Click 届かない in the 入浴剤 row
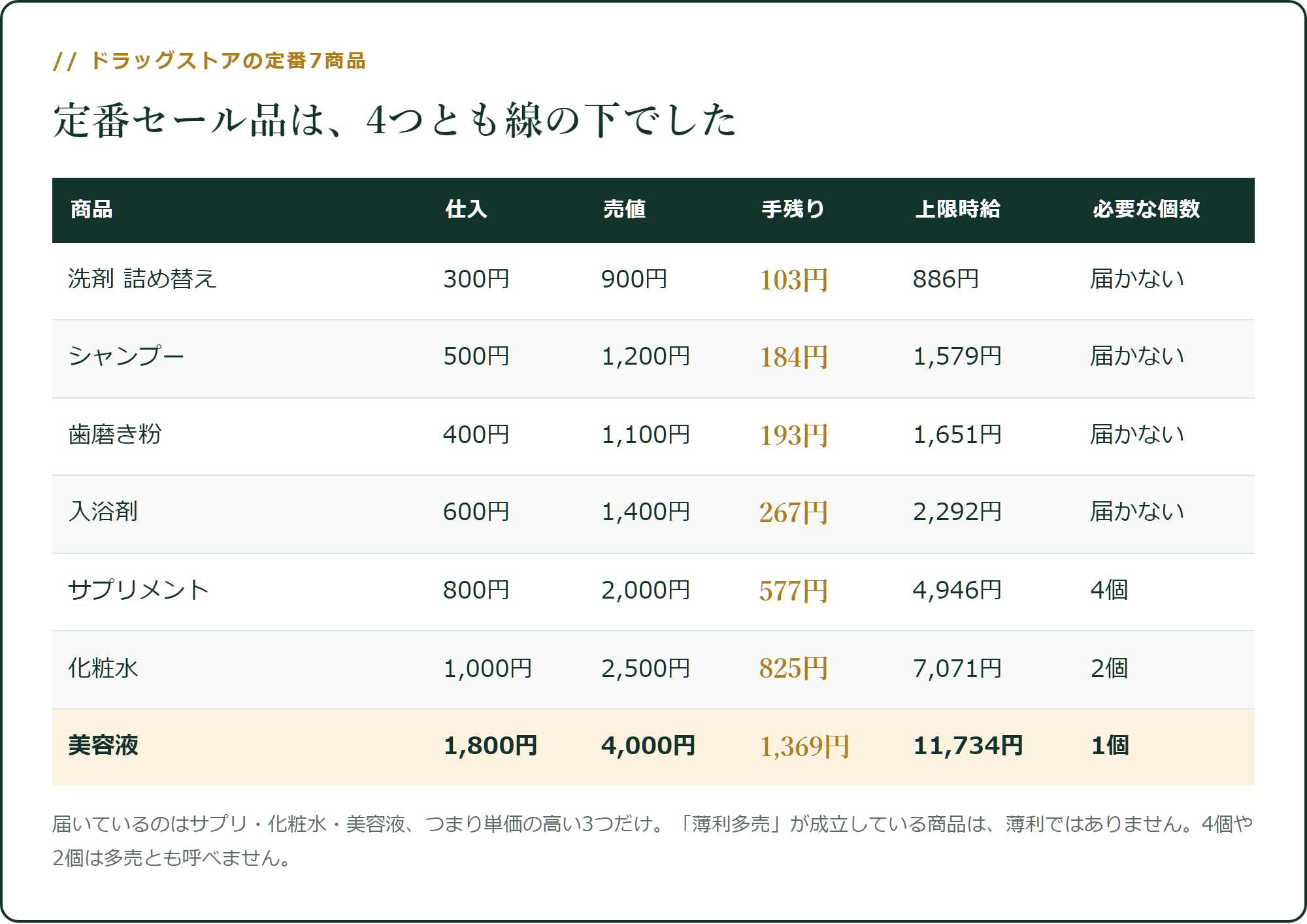 (1137, 512)
